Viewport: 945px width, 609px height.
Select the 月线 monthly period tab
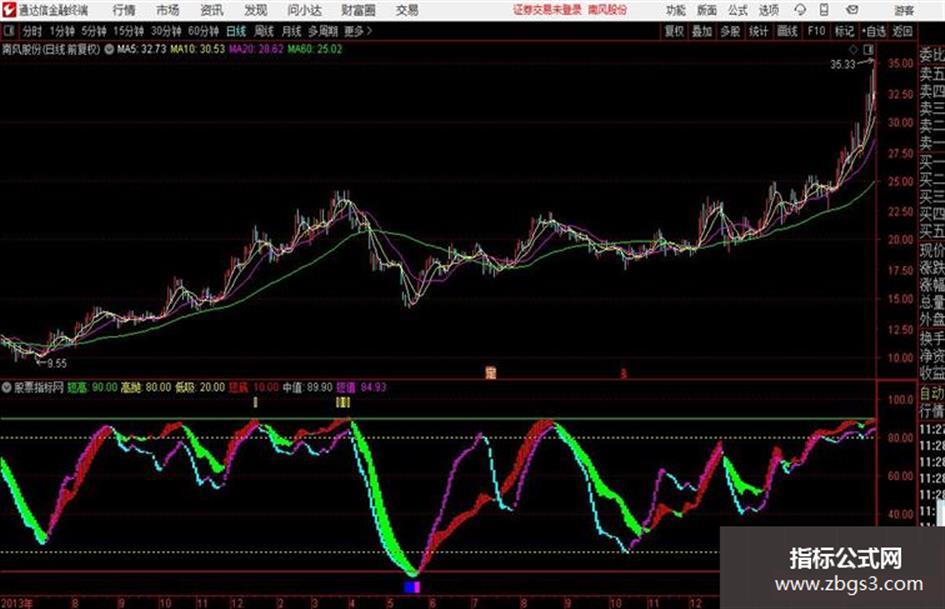pyautogui.click(x=292, y=31)
